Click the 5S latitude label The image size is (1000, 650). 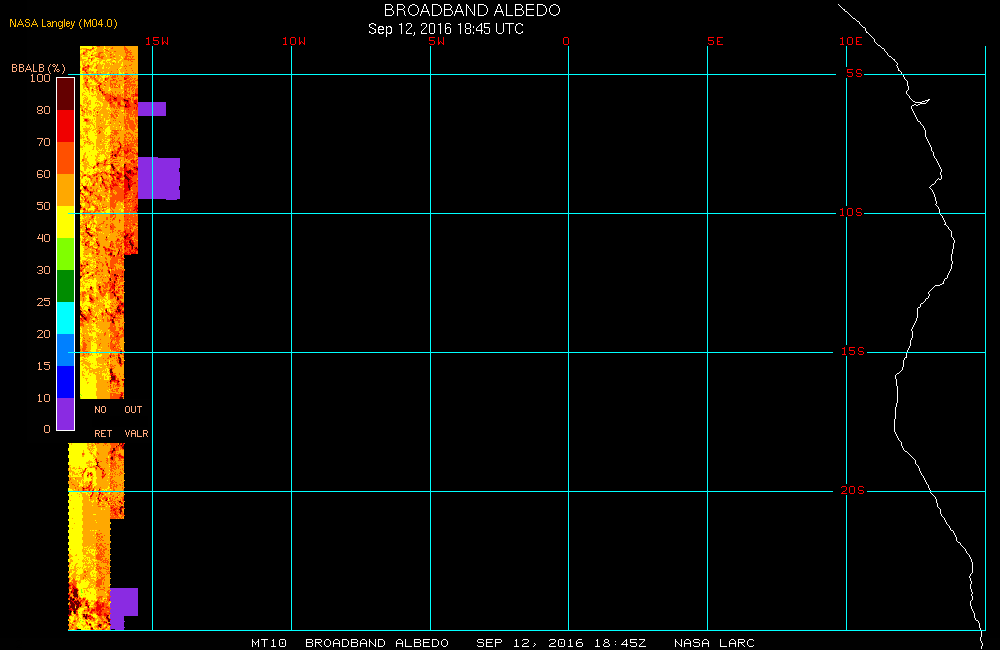pyautogui.click(x=854, y=73)
